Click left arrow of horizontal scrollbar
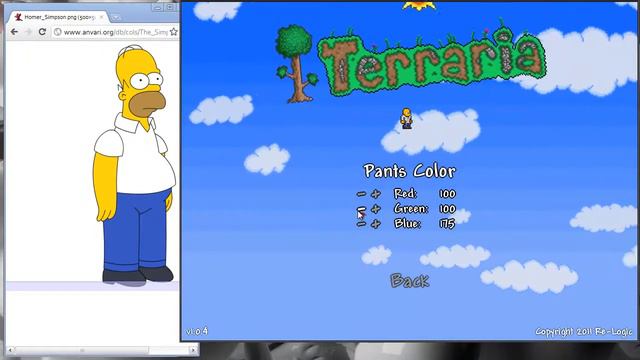Screen dimensions: 640x360 click(10, 350)
